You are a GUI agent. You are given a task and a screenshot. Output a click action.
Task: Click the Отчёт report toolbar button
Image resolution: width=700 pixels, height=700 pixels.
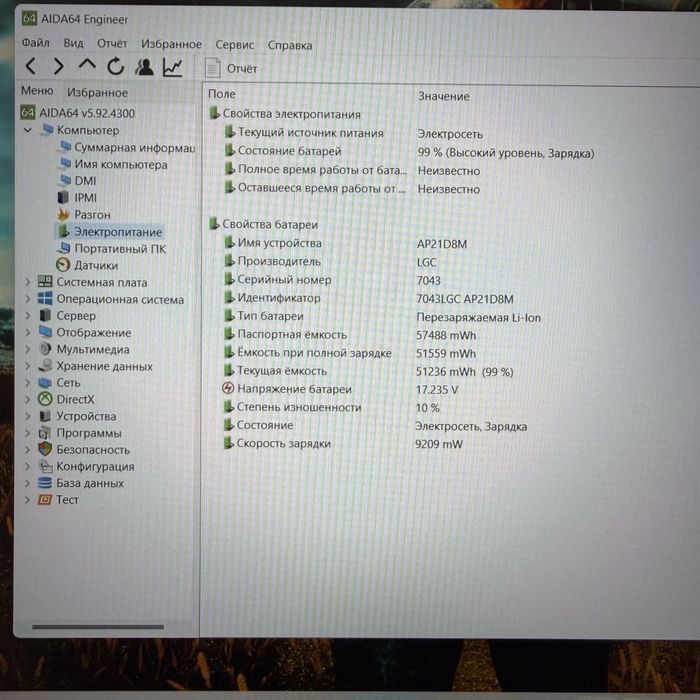click(x=231, y=68)
